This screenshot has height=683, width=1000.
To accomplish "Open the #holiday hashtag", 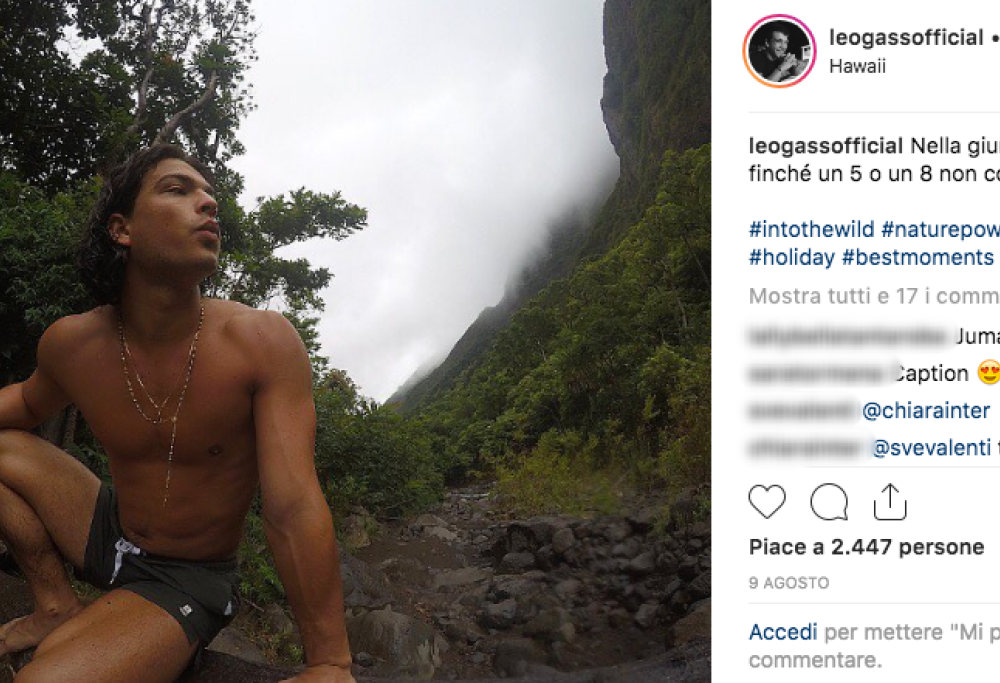I will tap(792, 257).
